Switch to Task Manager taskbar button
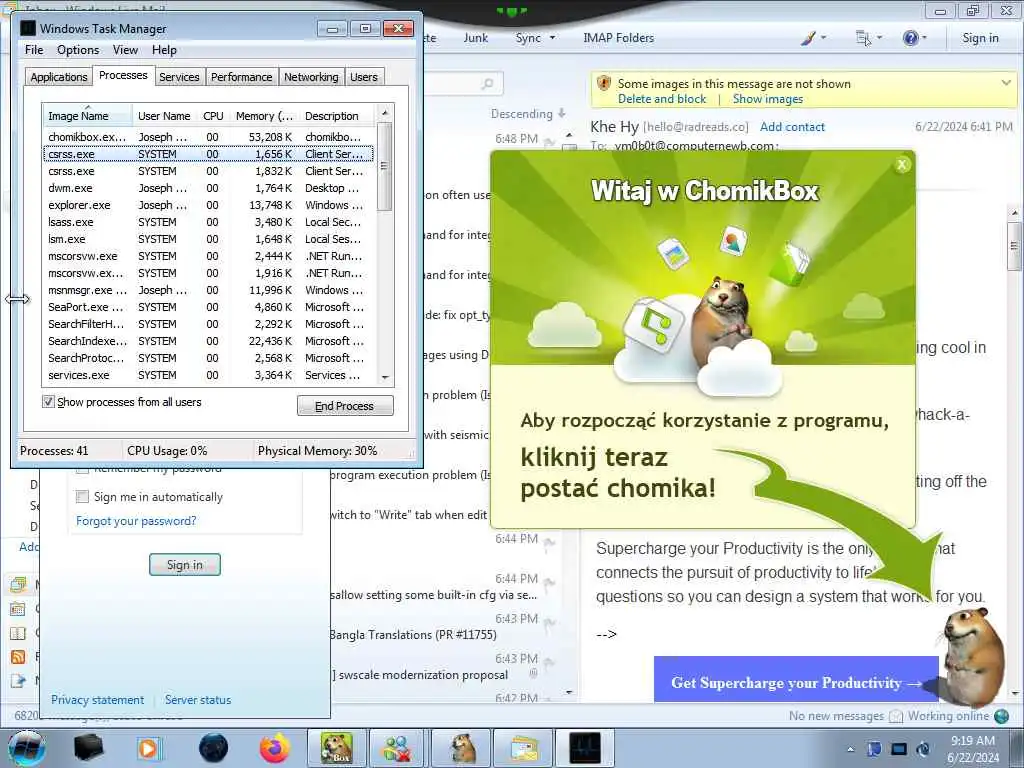The height and width of the screenshot is (768, 1024). [584, 748]
